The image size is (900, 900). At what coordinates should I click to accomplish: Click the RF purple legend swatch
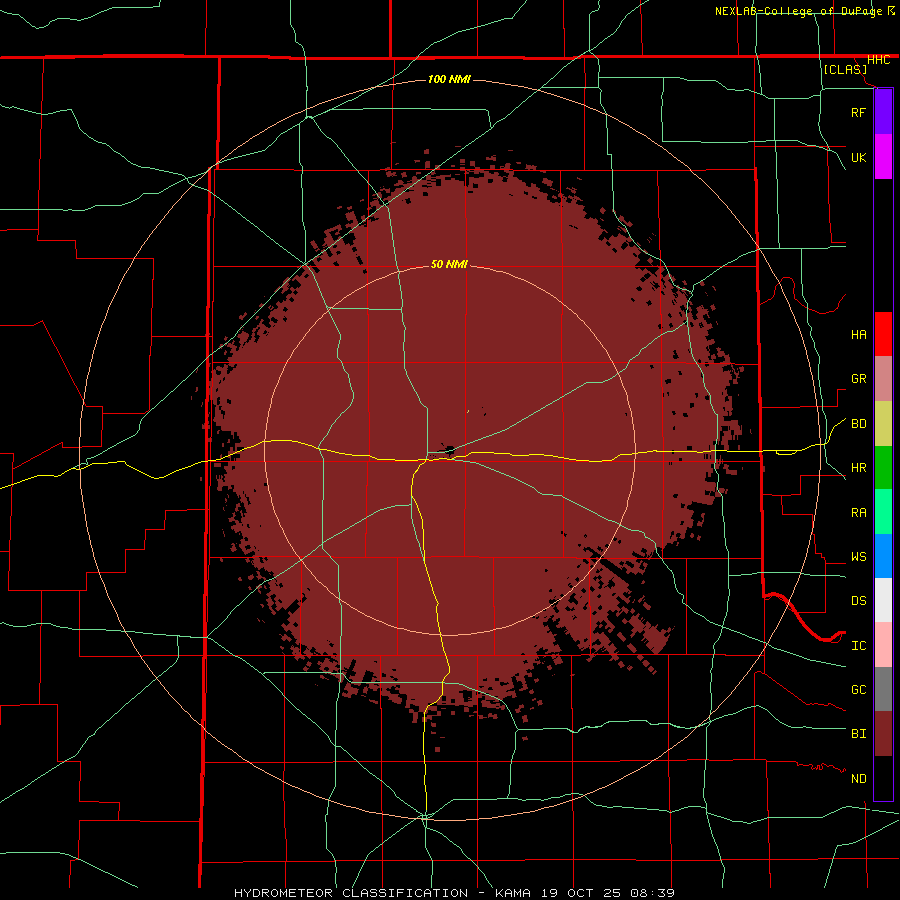[883, 112]
